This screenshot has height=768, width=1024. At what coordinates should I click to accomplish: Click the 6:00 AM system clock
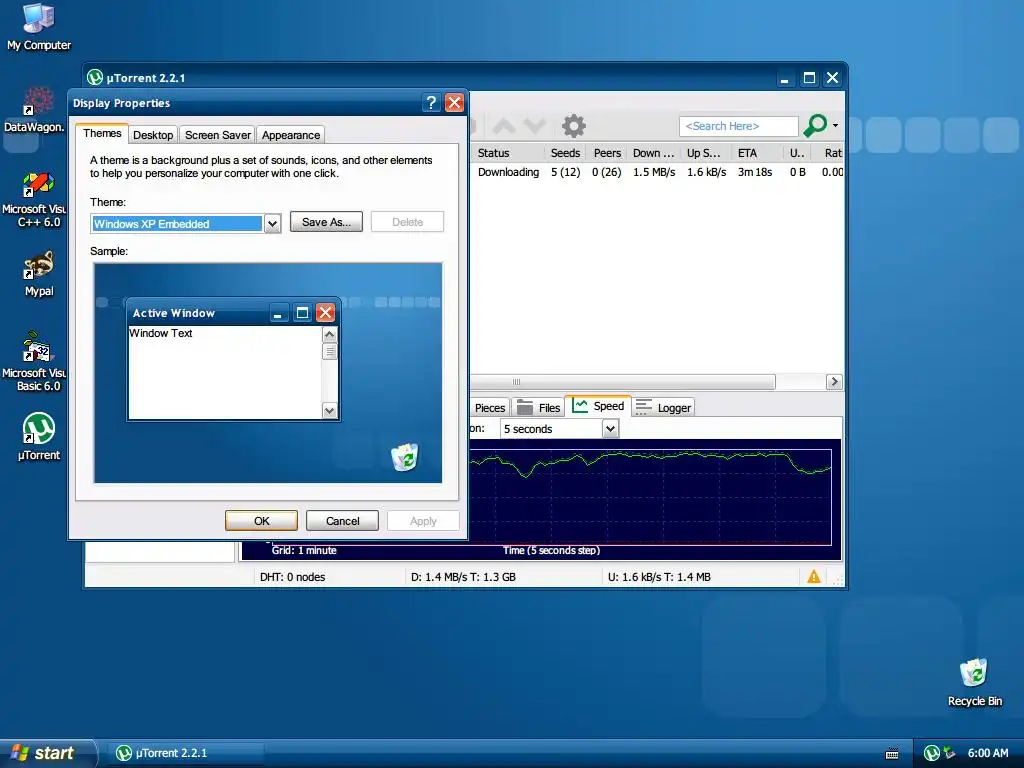coord(987,753)
